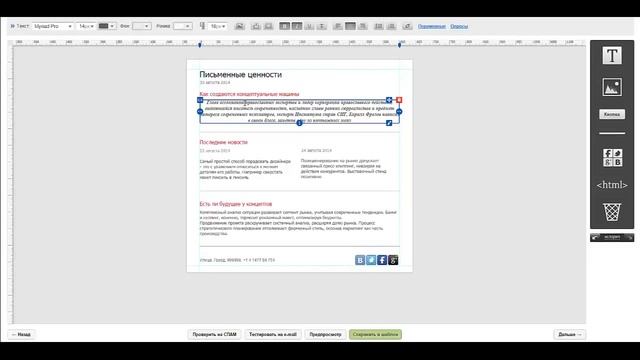Open the font size dropdown next to Myriad Pro
Screen dimensions: 640x360
[86, 26]
